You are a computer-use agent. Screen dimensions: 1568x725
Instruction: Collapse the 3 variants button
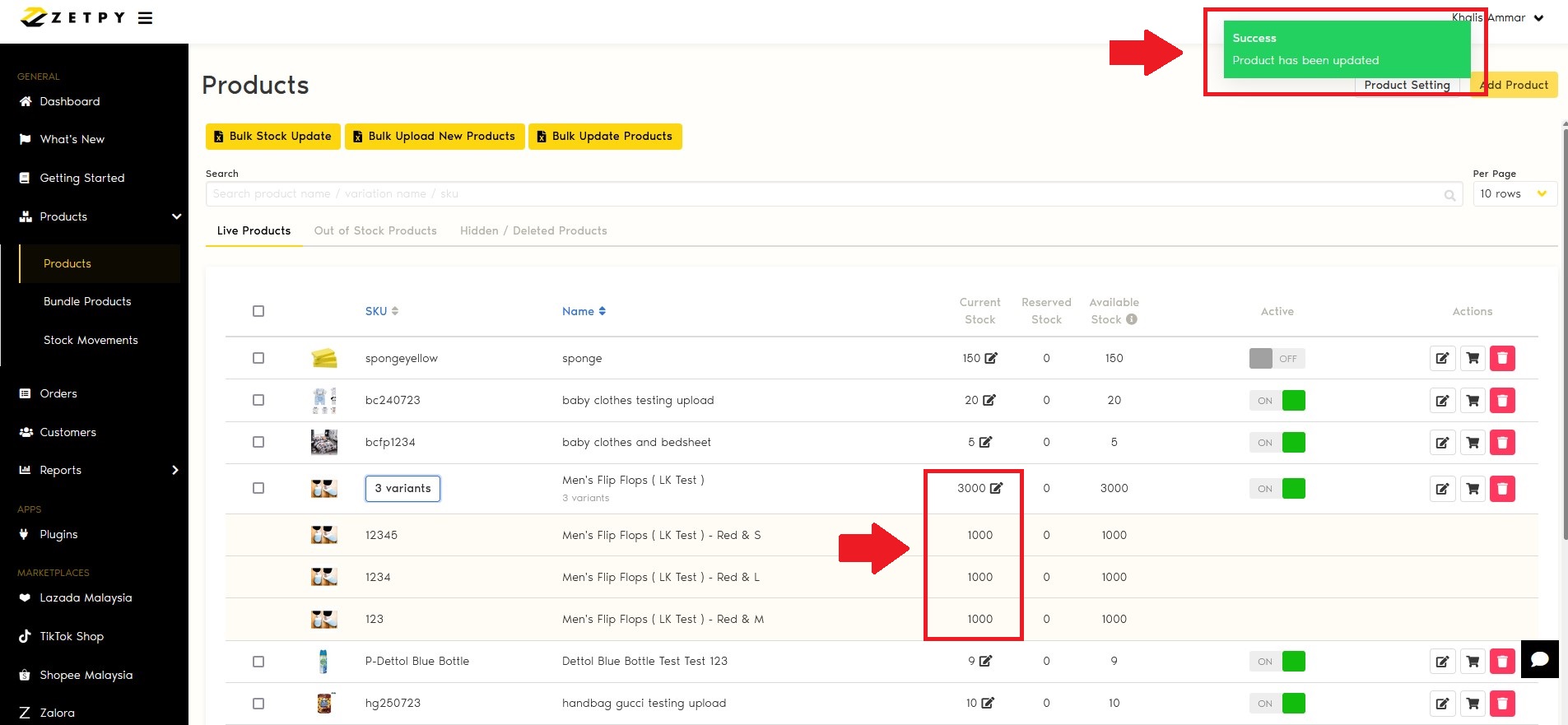402,488
